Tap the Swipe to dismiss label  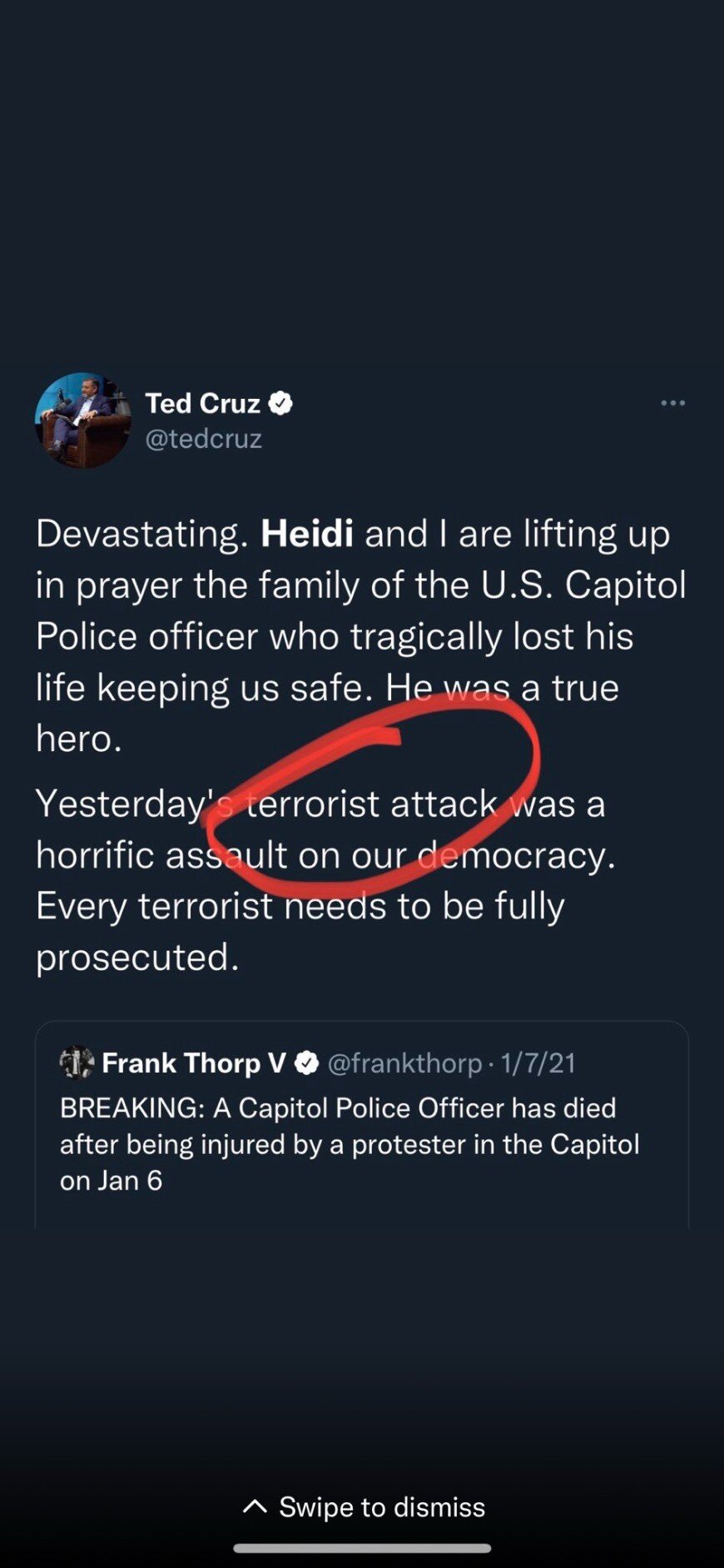[x=381, y=1507]
